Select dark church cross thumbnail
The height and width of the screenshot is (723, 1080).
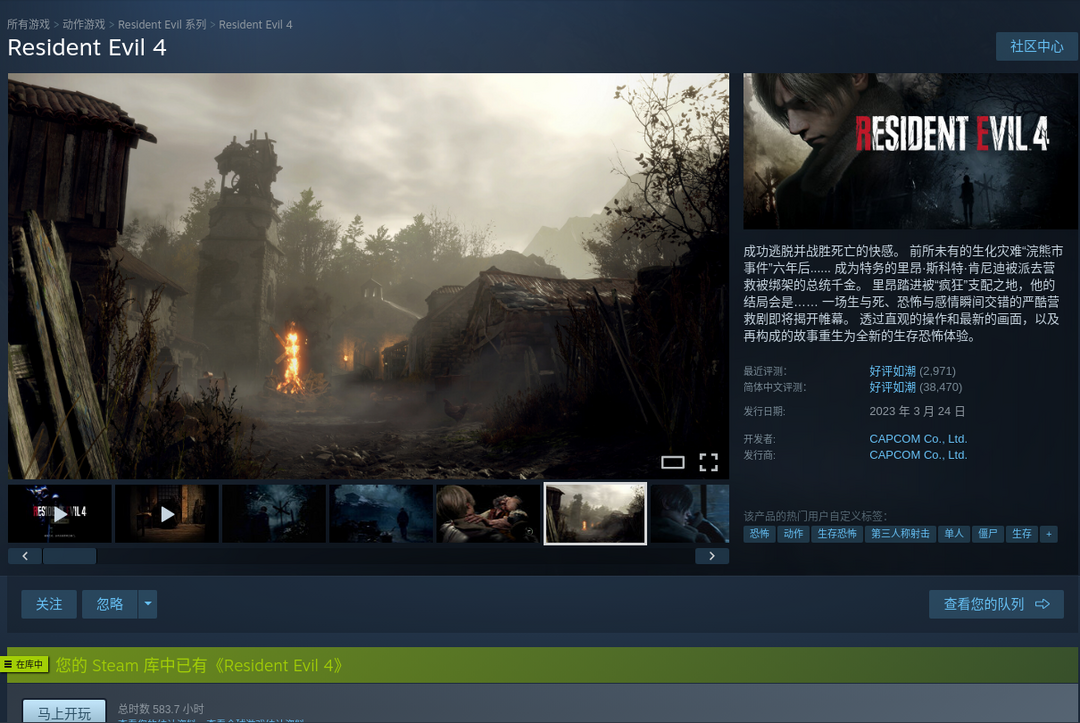[274, 514]
